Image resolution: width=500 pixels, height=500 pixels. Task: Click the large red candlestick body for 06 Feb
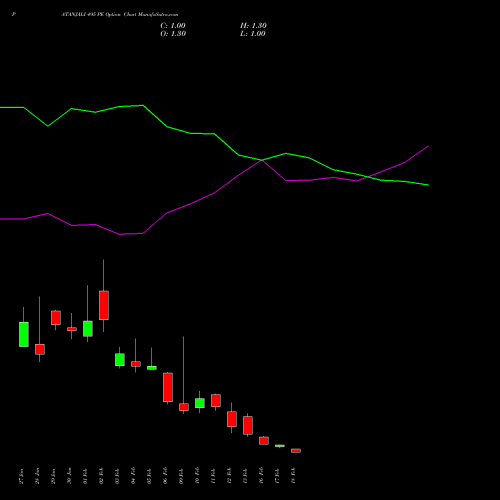click(x=168, y=387)
